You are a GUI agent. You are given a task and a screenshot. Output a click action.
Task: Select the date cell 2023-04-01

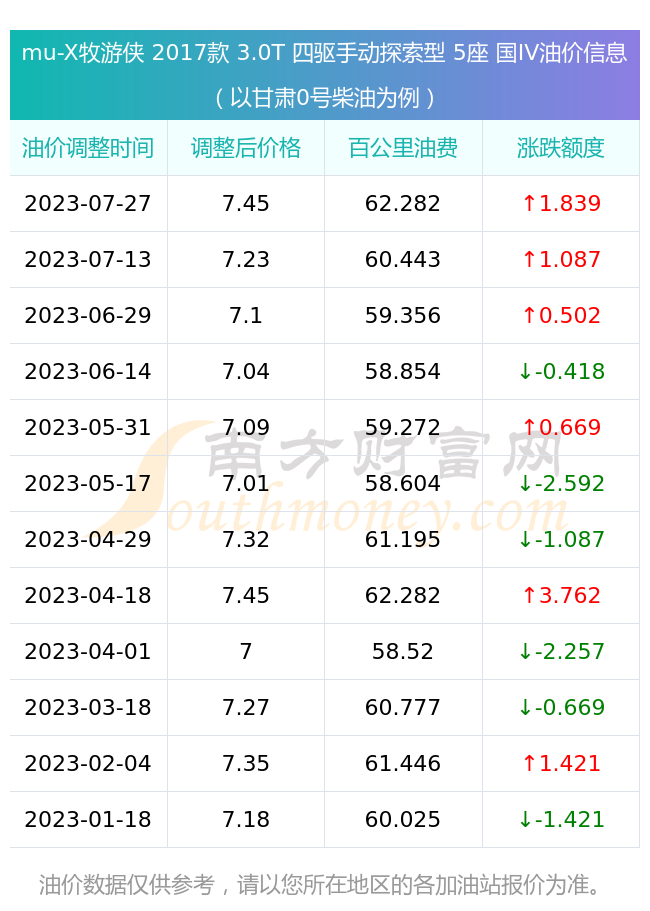coord(88,651)
